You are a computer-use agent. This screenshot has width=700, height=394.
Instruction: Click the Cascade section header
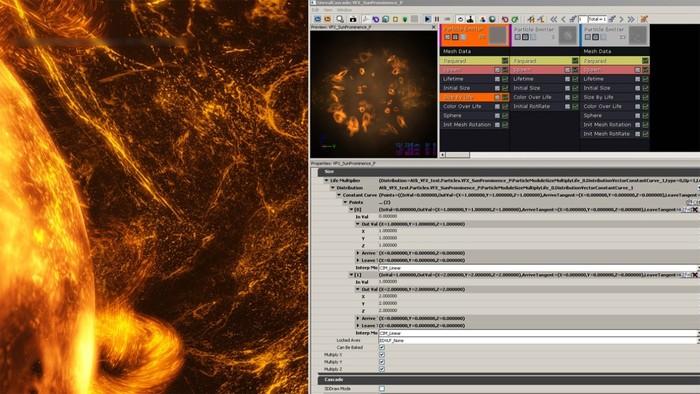click(x=509, y=380)
